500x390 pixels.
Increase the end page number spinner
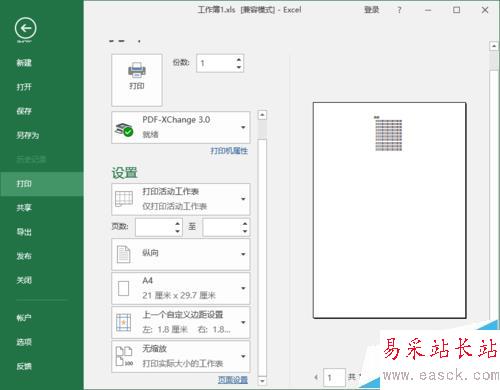pyautogui.click(x=245, y=224)
